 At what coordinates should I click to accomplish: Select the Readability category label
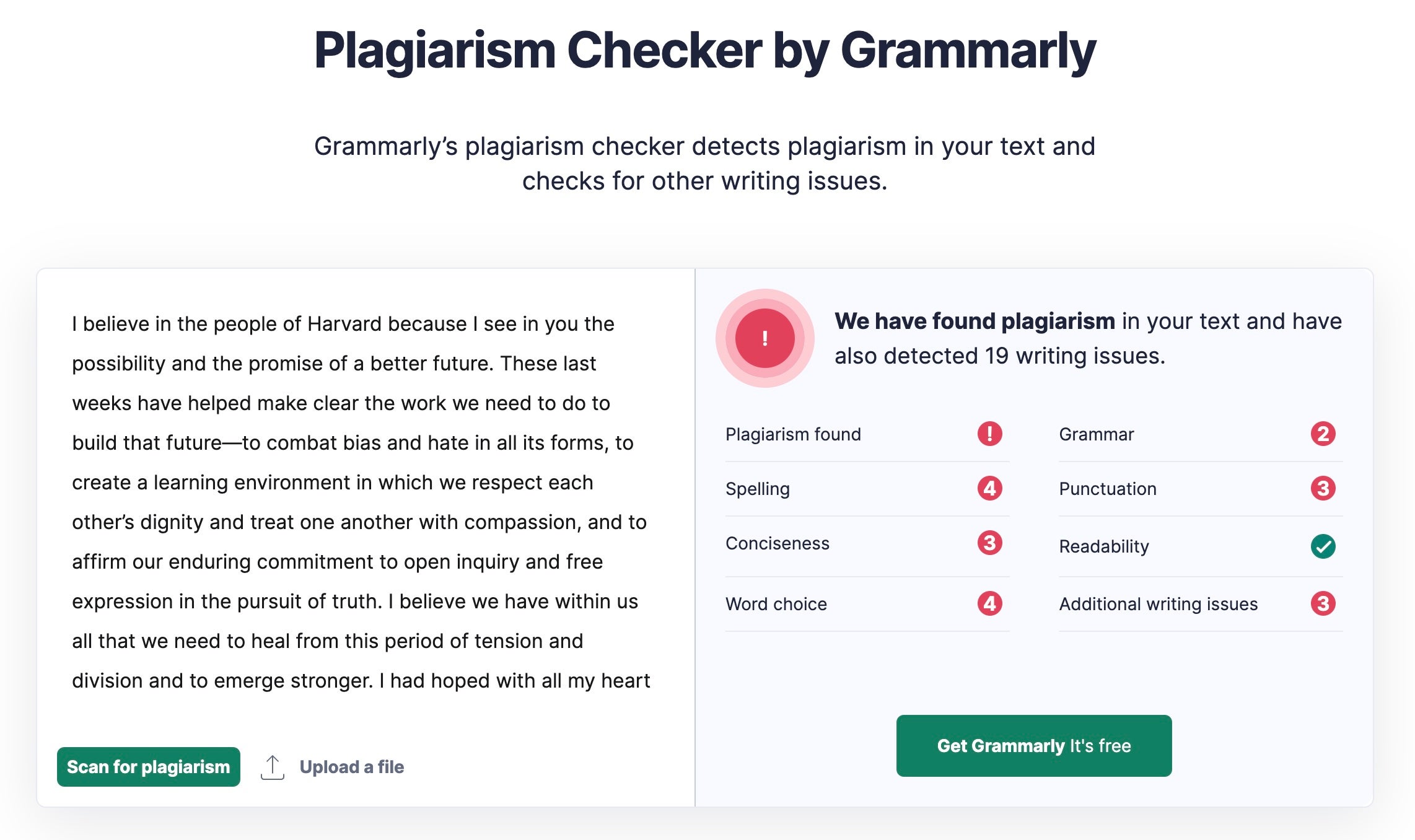(1103, 546)
